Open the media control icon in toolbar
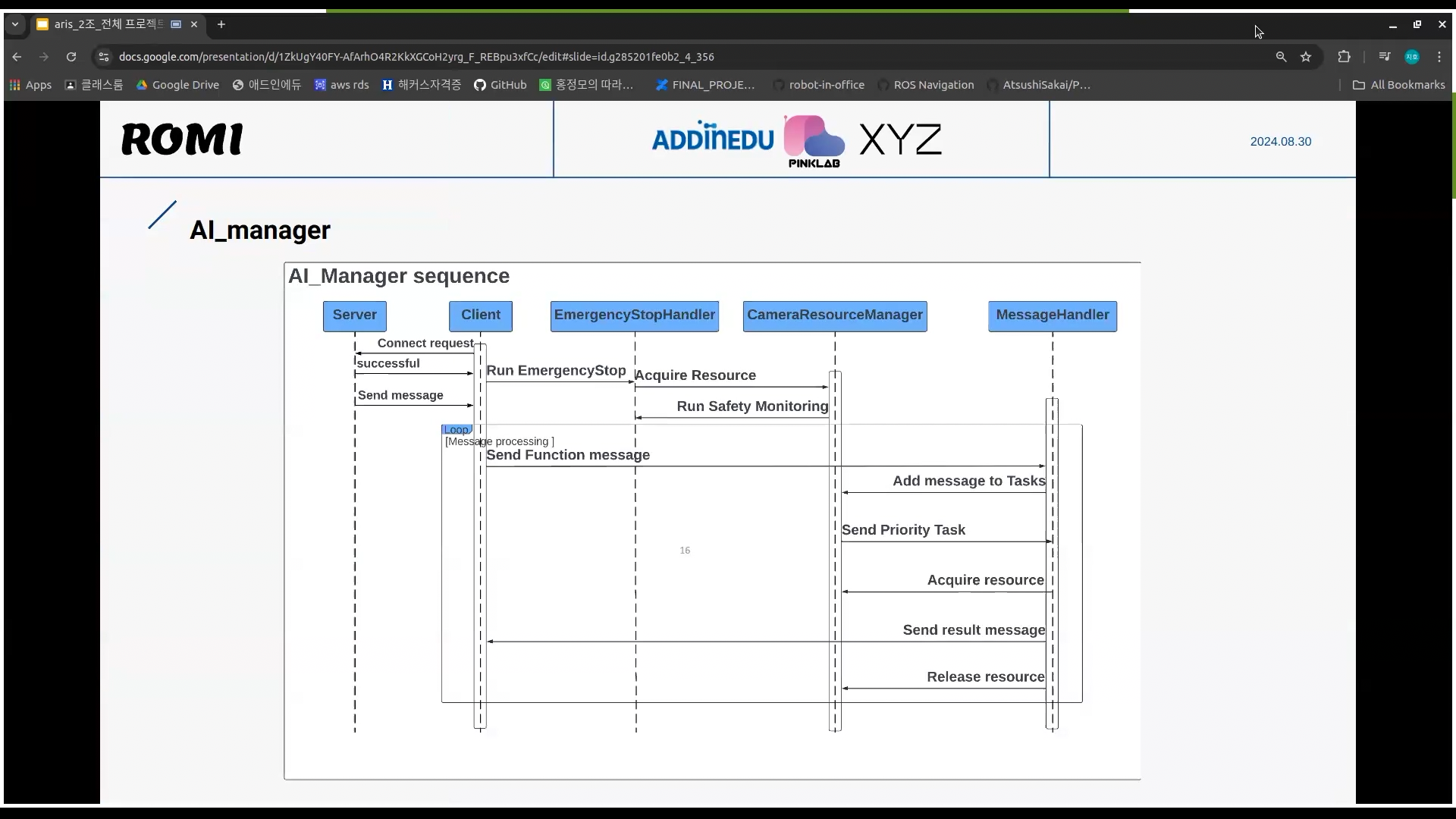The height and width of the screenshot is (819, 1456). (1384, 57)
